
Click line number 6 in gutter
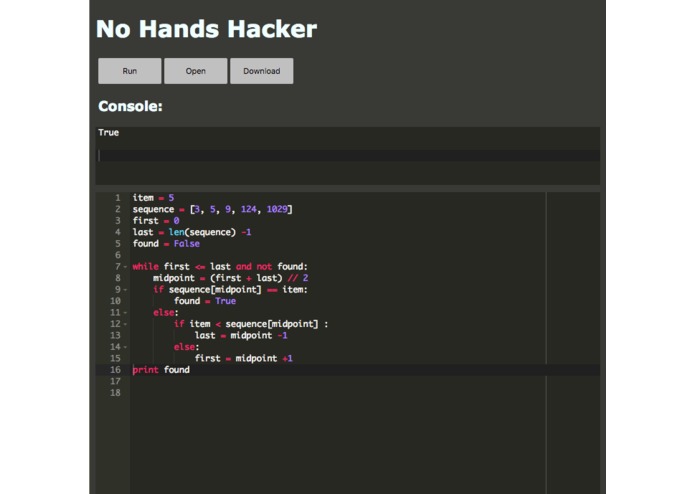click(117, 255)
